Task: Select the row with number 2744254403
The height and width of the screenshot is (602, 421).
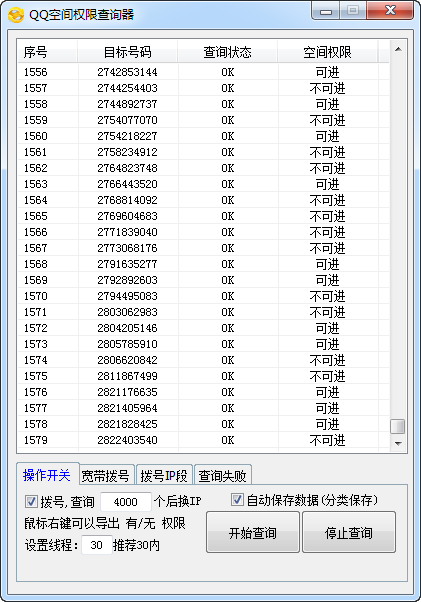Action: point(203,88)
